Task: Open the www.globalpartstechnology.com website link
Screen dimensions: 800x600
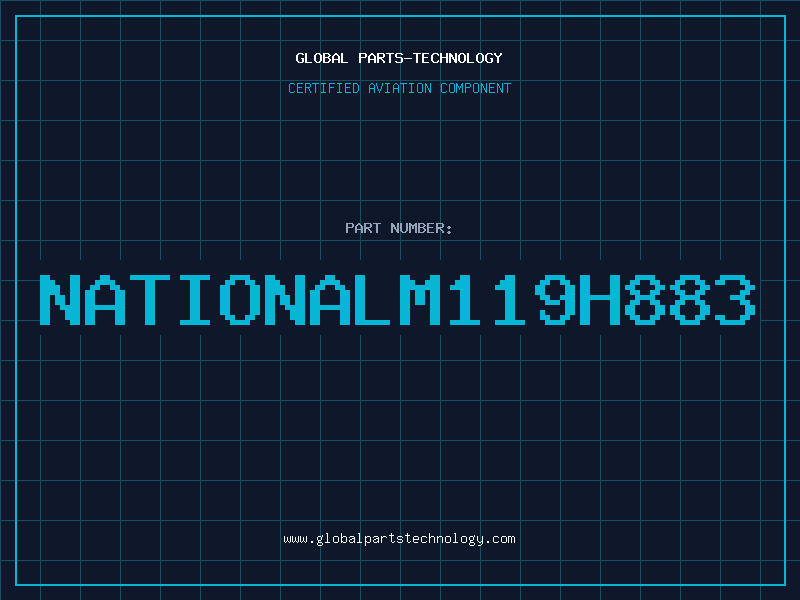Action: click(399, 539)
